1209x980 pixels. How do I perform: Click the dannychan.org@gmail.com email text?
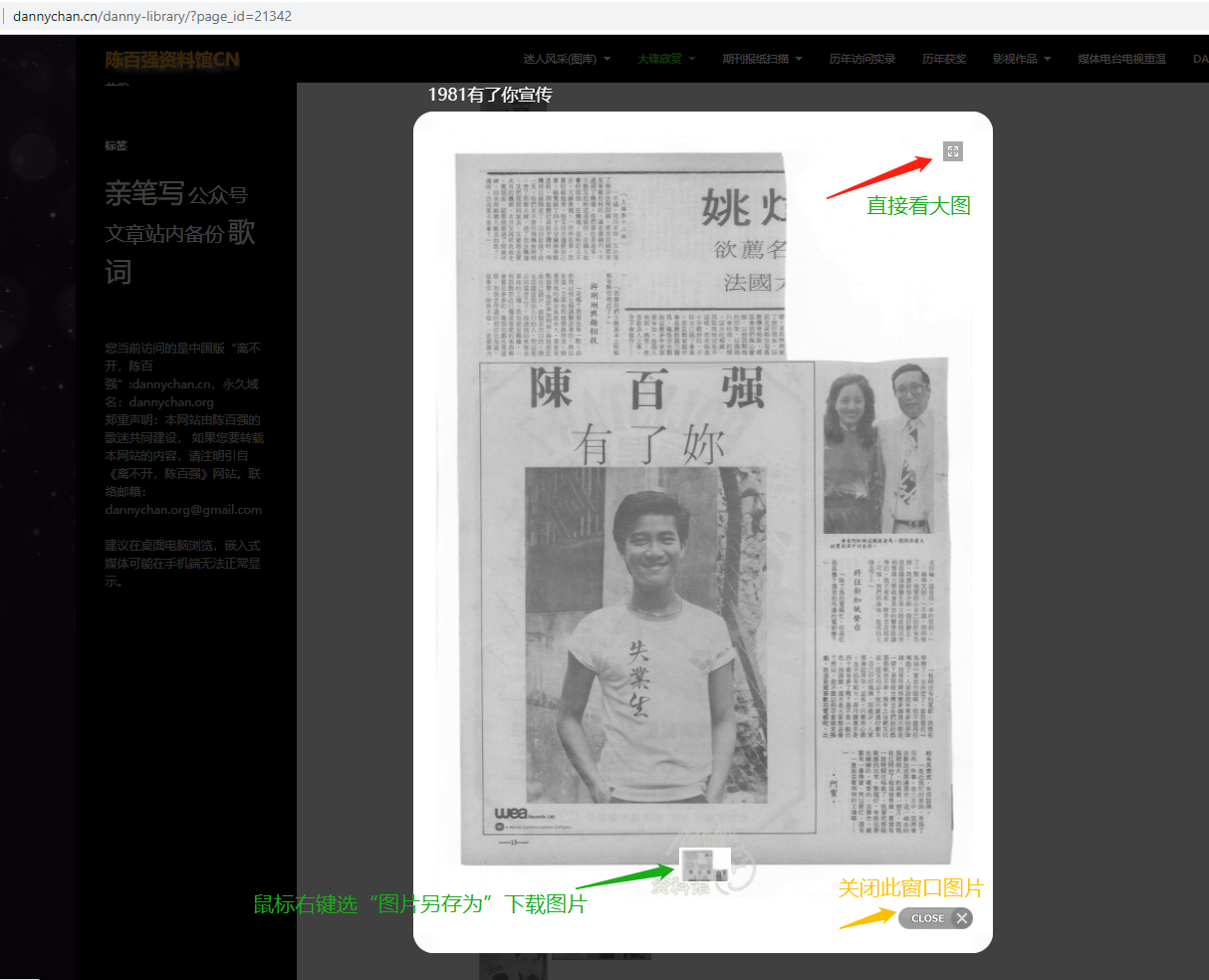point(183,510)
